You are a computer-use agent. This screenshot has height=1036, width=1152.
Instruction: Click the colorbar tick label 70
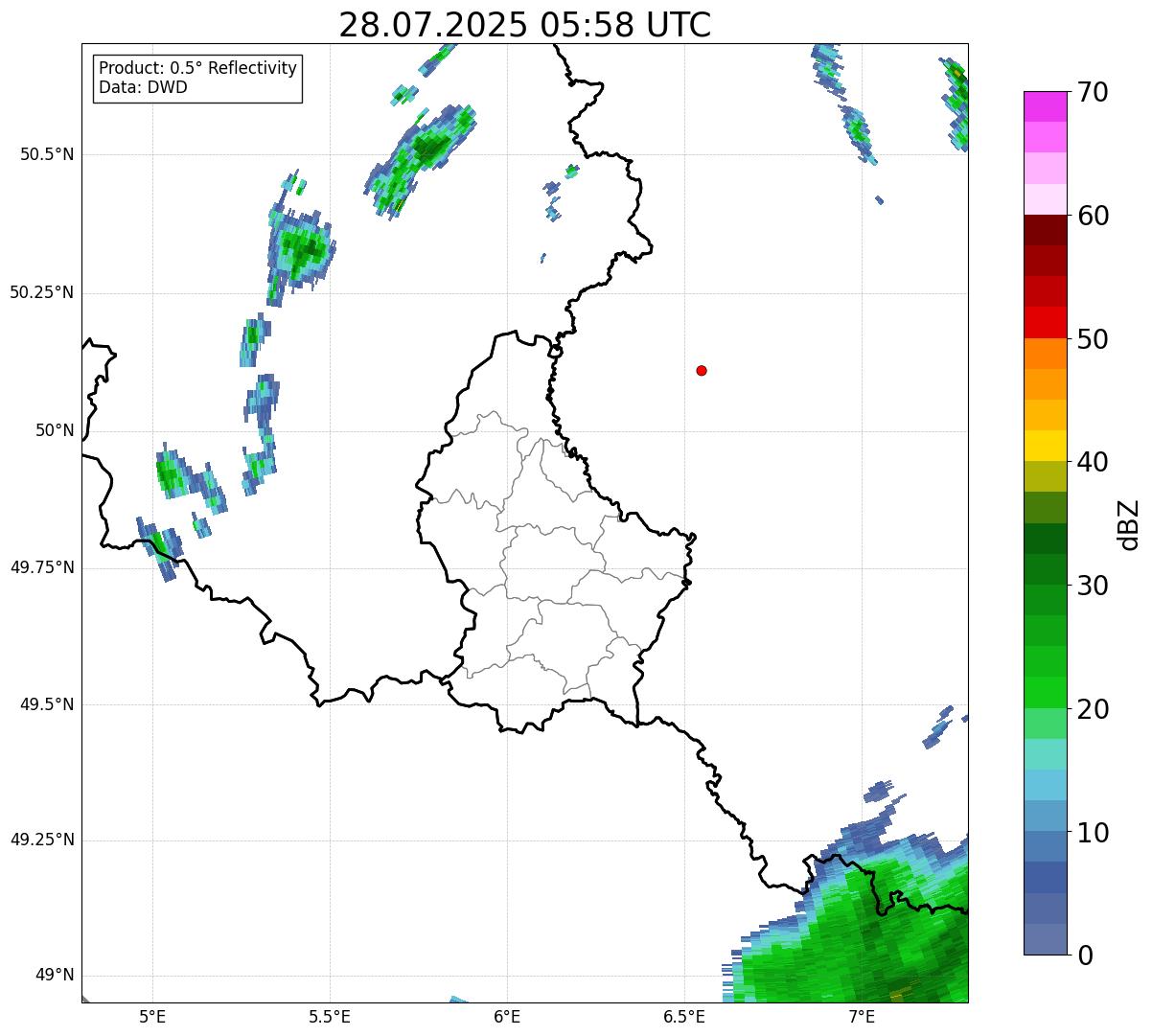[1093, 93]
